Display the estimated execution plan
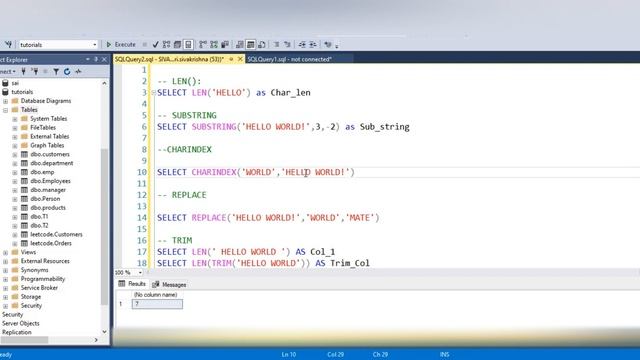Viewport: 640px width, 360px height. [x=166, y=44]
